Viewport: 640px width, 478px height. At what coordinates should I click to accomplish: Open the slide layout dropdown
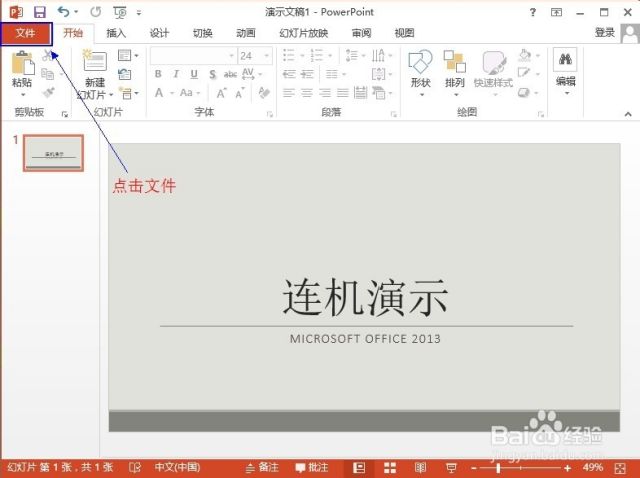coord(128,55)
